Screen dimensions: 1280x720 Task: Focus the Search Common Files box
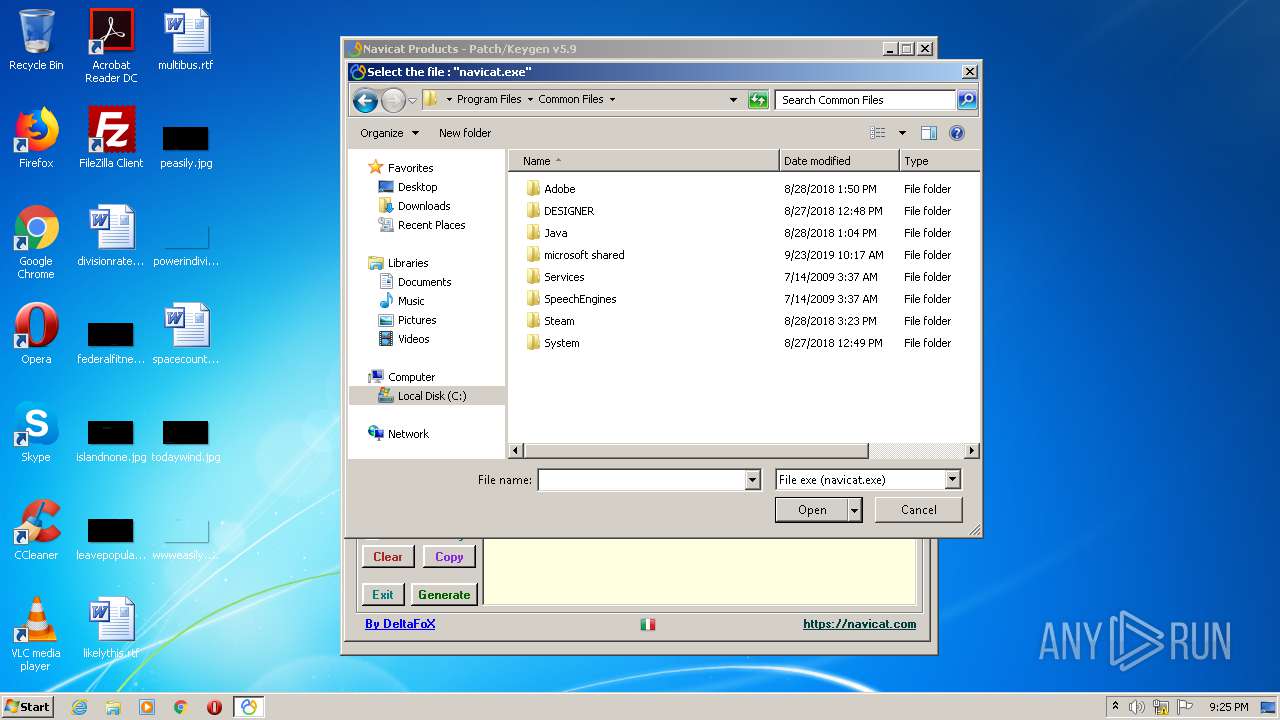[865, 100]
